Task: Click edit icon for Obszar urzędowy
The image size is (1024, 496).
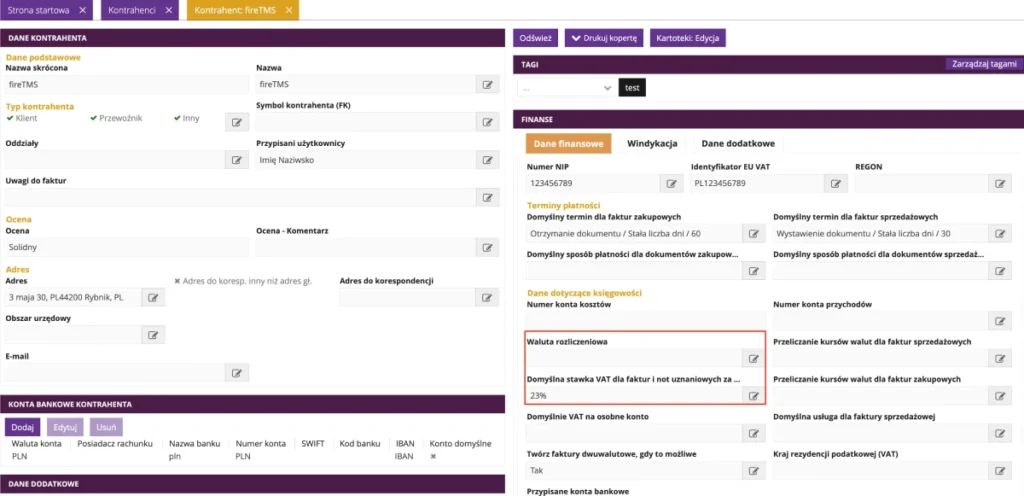Action: [x=153, y=335]
